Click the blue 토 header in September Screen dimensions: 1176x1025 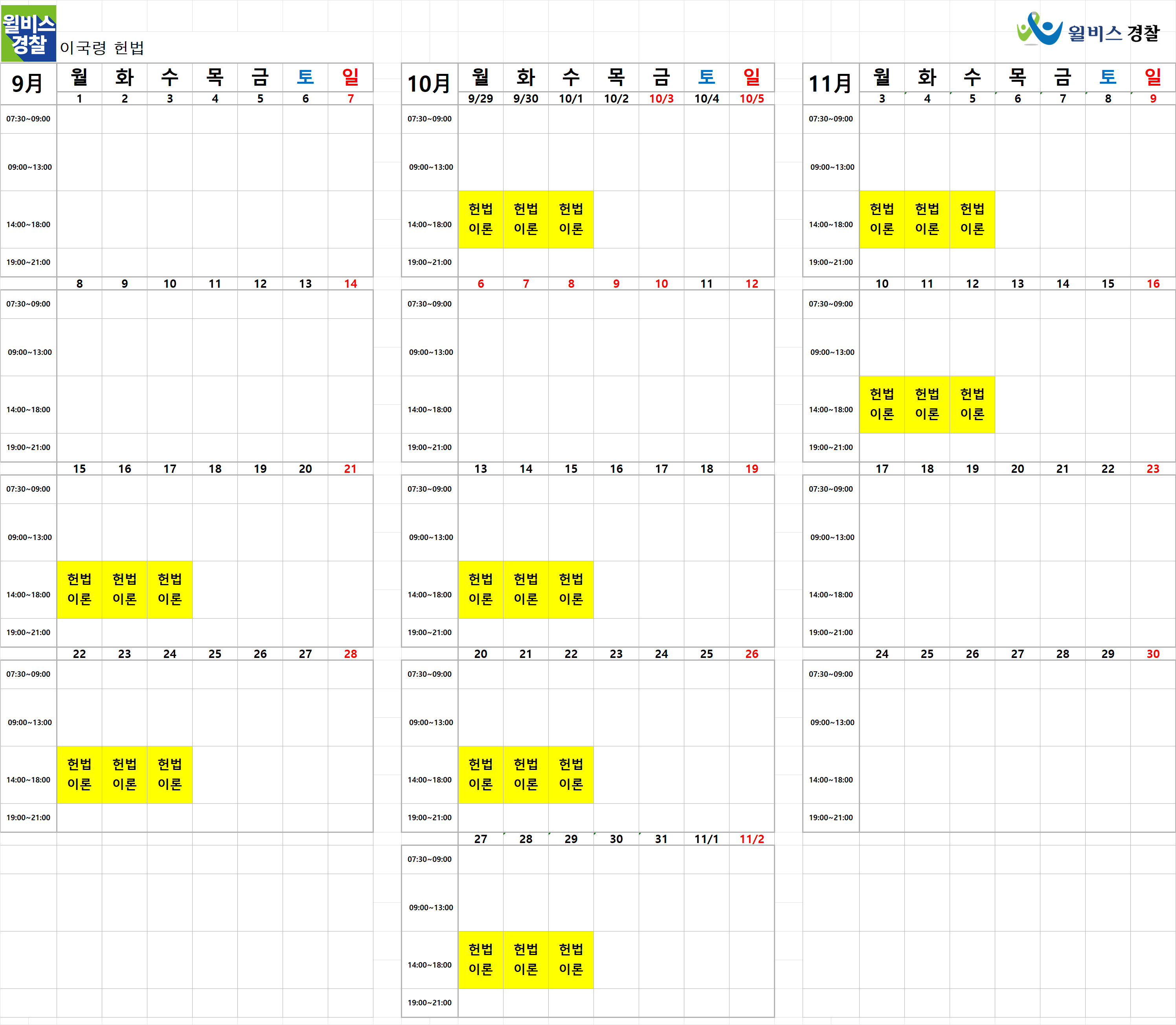coord(305,77)
